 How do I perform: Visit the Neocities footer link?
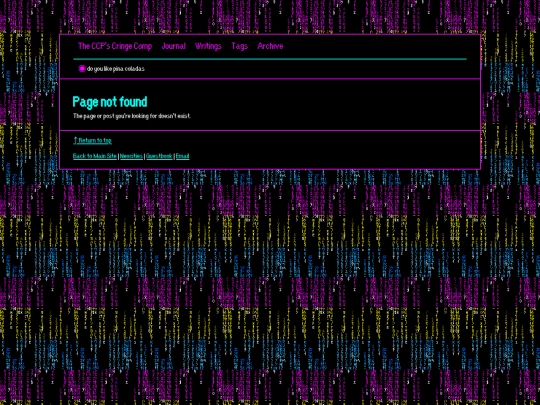pyautogui.click(x=131, y=156)
